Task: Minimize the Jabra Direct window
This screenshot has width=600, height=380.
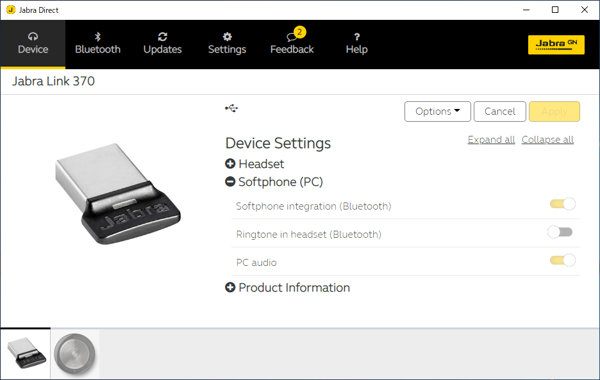Action: [526, 10]
